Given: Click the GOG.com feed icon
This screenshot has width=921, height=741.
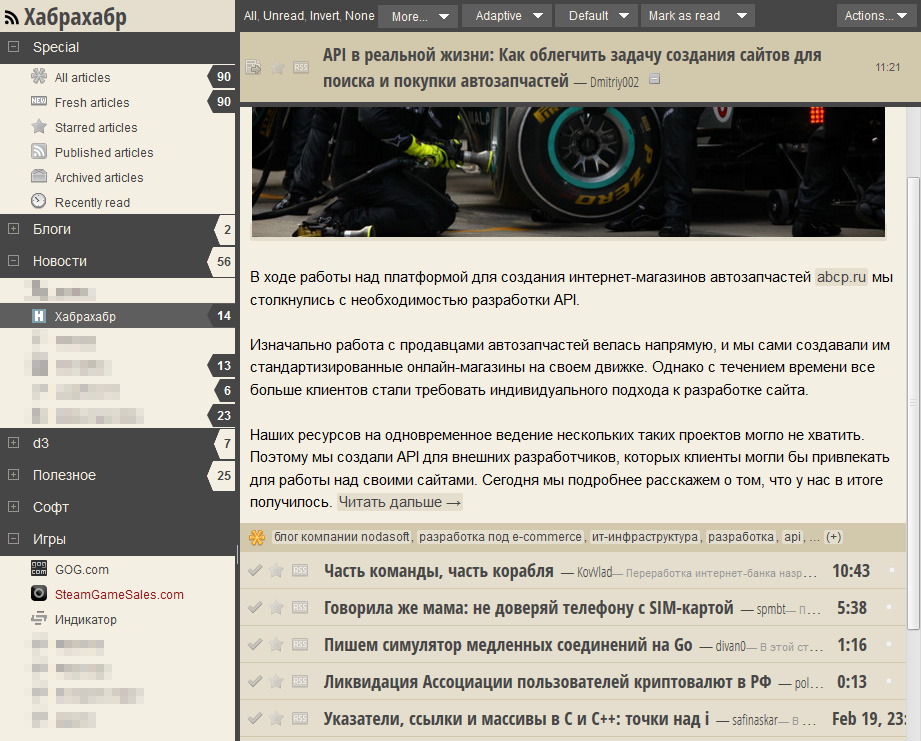Looking at the screenshot, I should pos(39,568).
